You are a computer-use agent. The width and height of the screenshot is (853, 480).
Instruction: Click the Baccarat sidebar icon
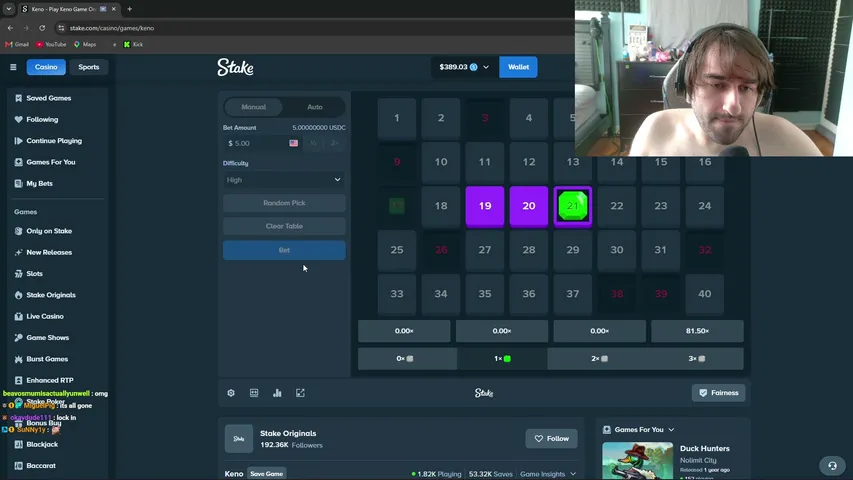(x=18, y=466)
